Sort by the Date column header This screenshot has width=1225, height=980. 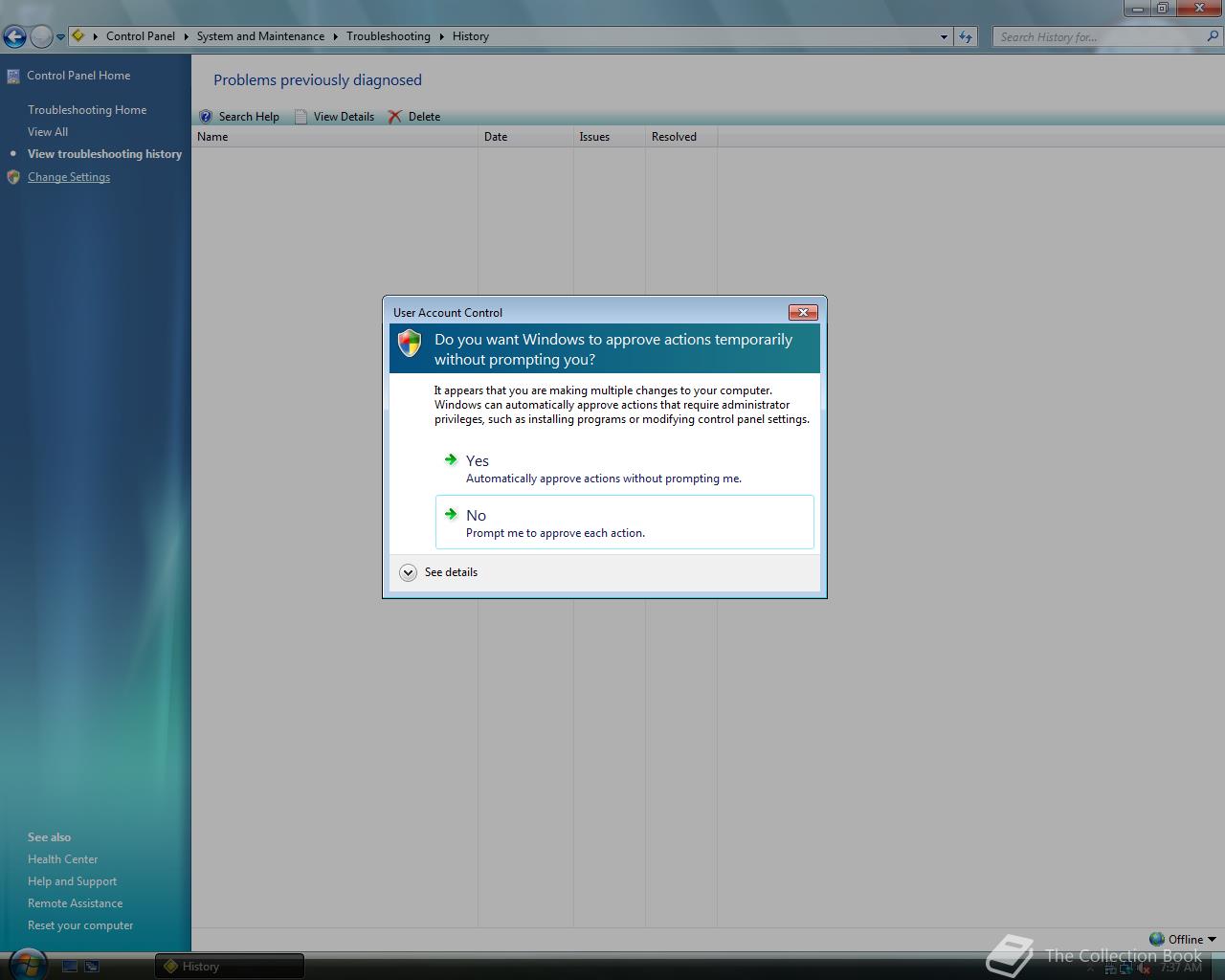point(525,137)
